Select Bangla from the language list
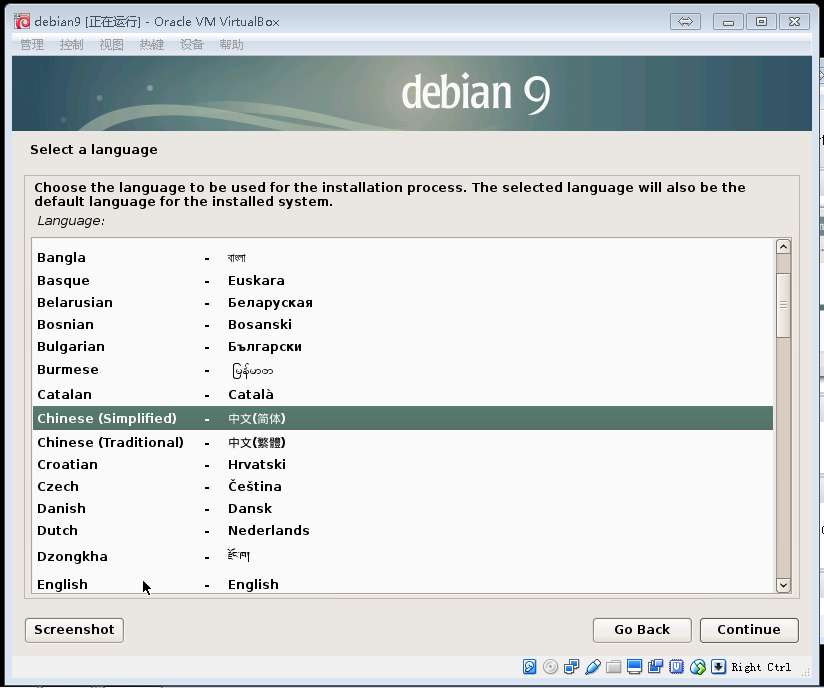 point(403,258)
